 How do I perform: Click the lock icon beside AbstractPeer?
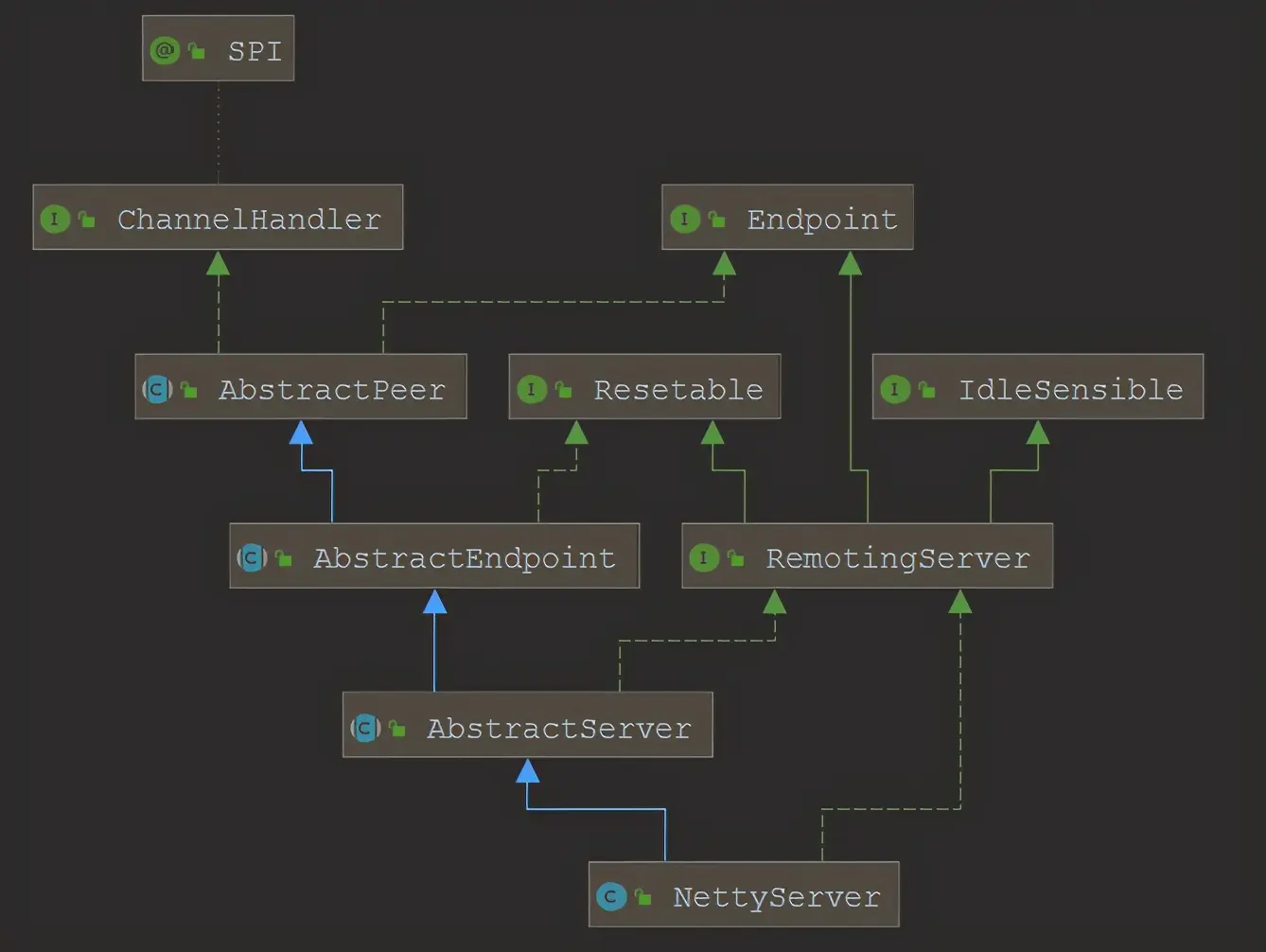(x=189, y=389)
